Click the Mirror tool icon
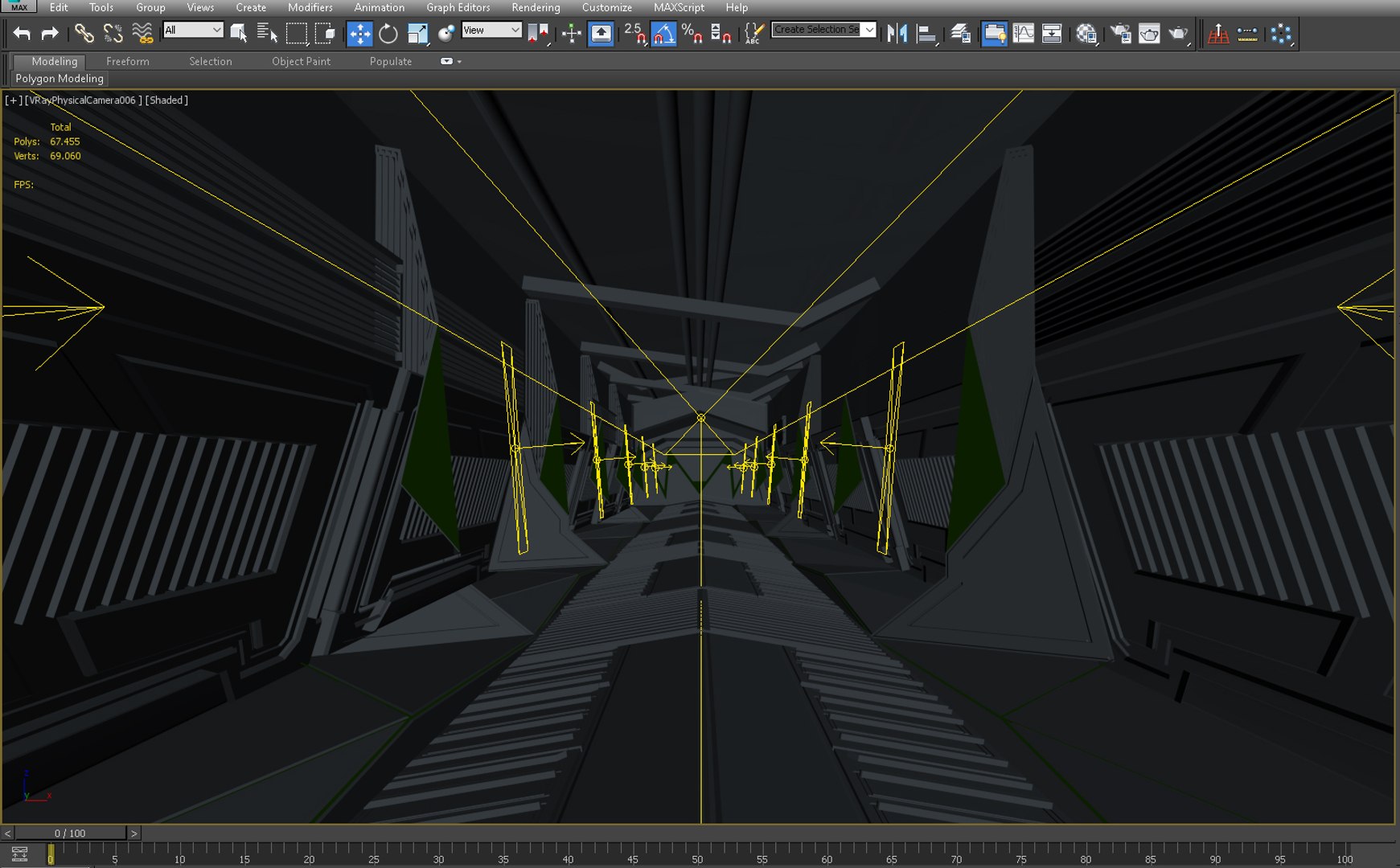The width and height of the screenshot is (1400, 868). point(897,34)
